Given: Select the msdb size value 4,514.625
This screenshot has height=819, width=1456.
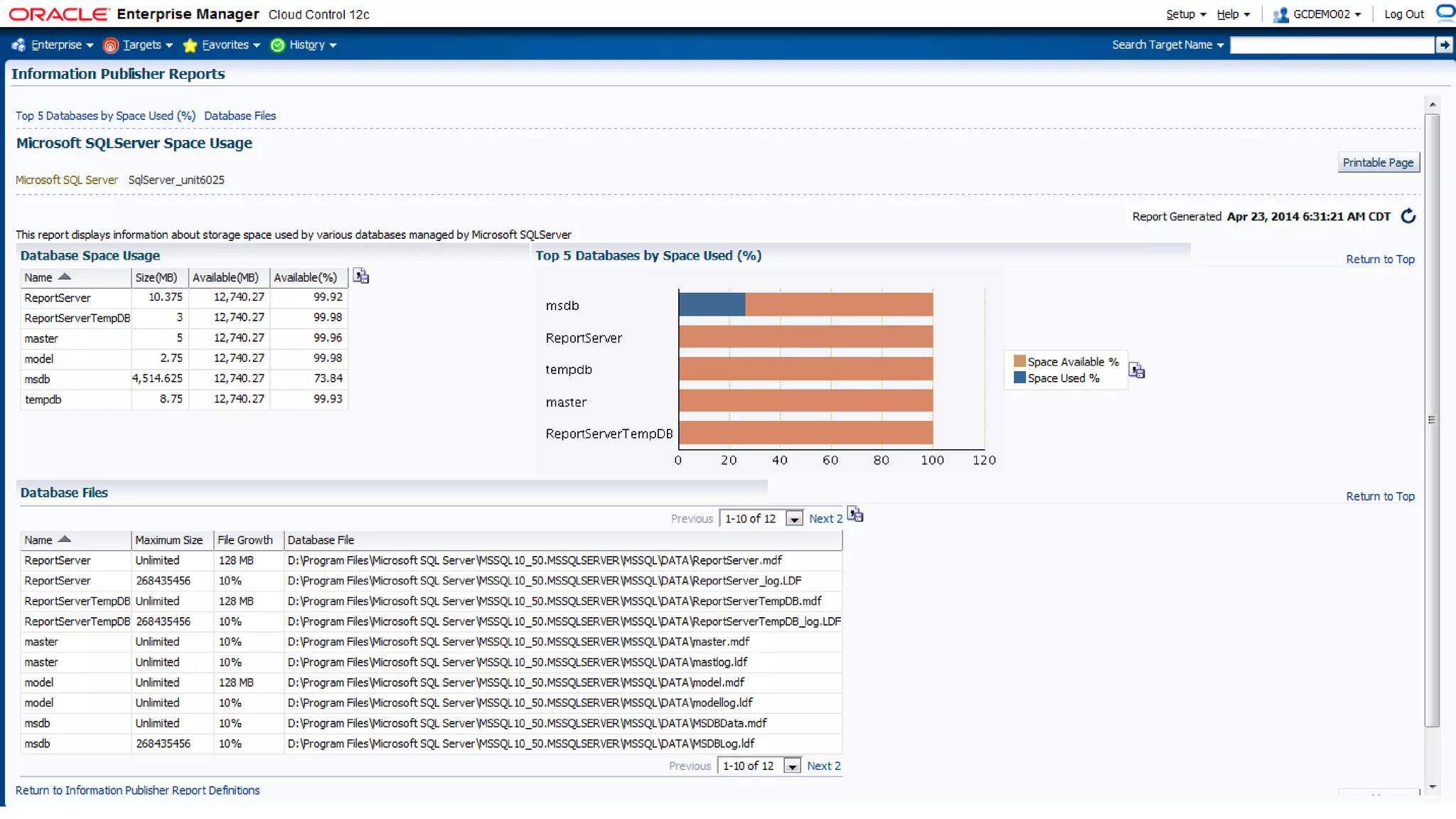Looking at the screenshot, I should 157,378.
